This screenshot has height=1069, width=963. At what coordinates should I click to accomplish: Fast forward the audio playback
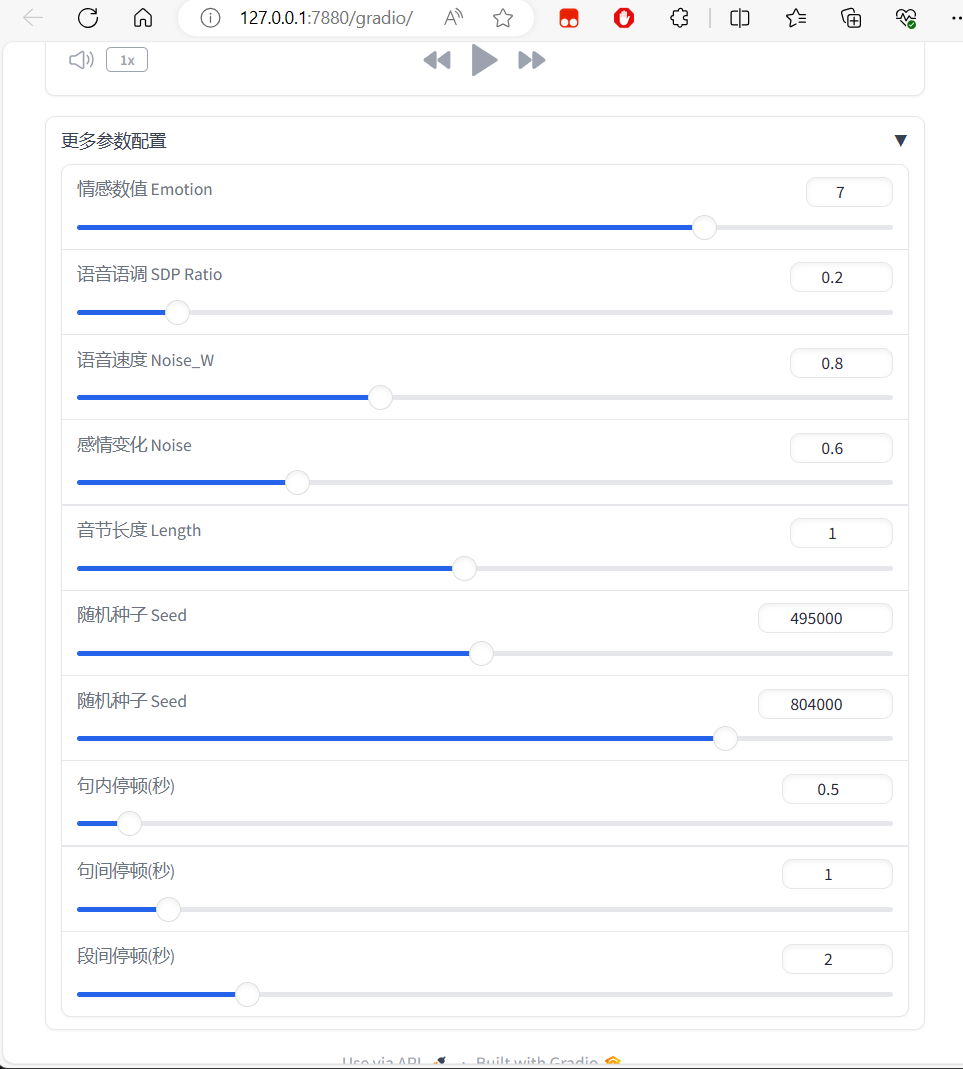click(532, 60)
